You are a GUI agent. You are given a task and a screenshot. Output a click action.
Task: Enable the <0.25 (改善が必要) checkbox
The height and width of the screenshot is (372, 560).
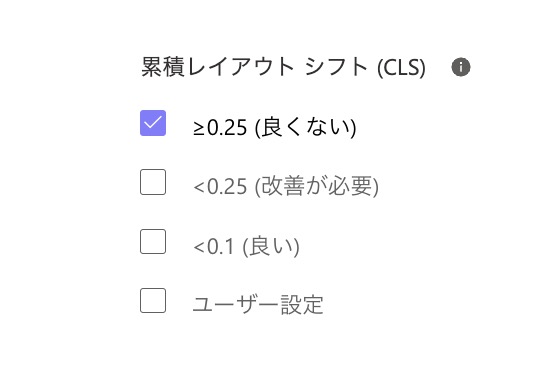pyautogui.click(x=153, y=182)
